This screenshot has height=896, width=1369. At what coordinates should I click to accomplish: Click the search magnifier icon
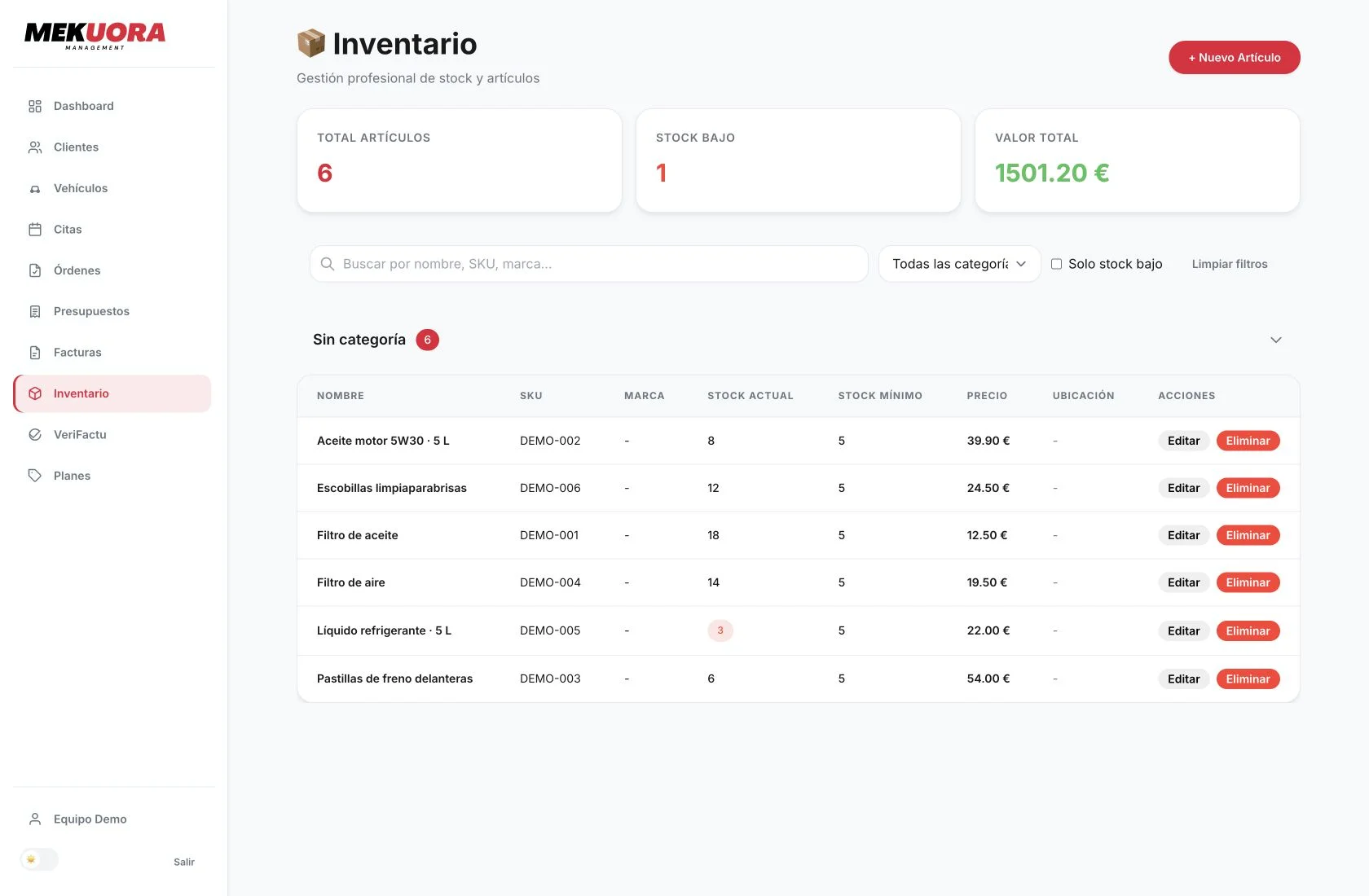(x=328, y=264)
